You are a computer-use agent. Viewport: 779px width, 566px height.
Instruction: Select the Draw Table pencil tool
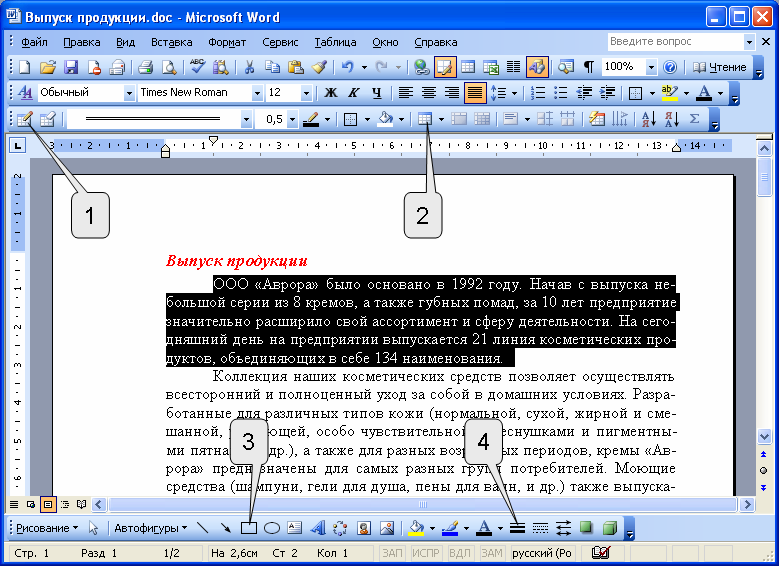click(24, 119)
